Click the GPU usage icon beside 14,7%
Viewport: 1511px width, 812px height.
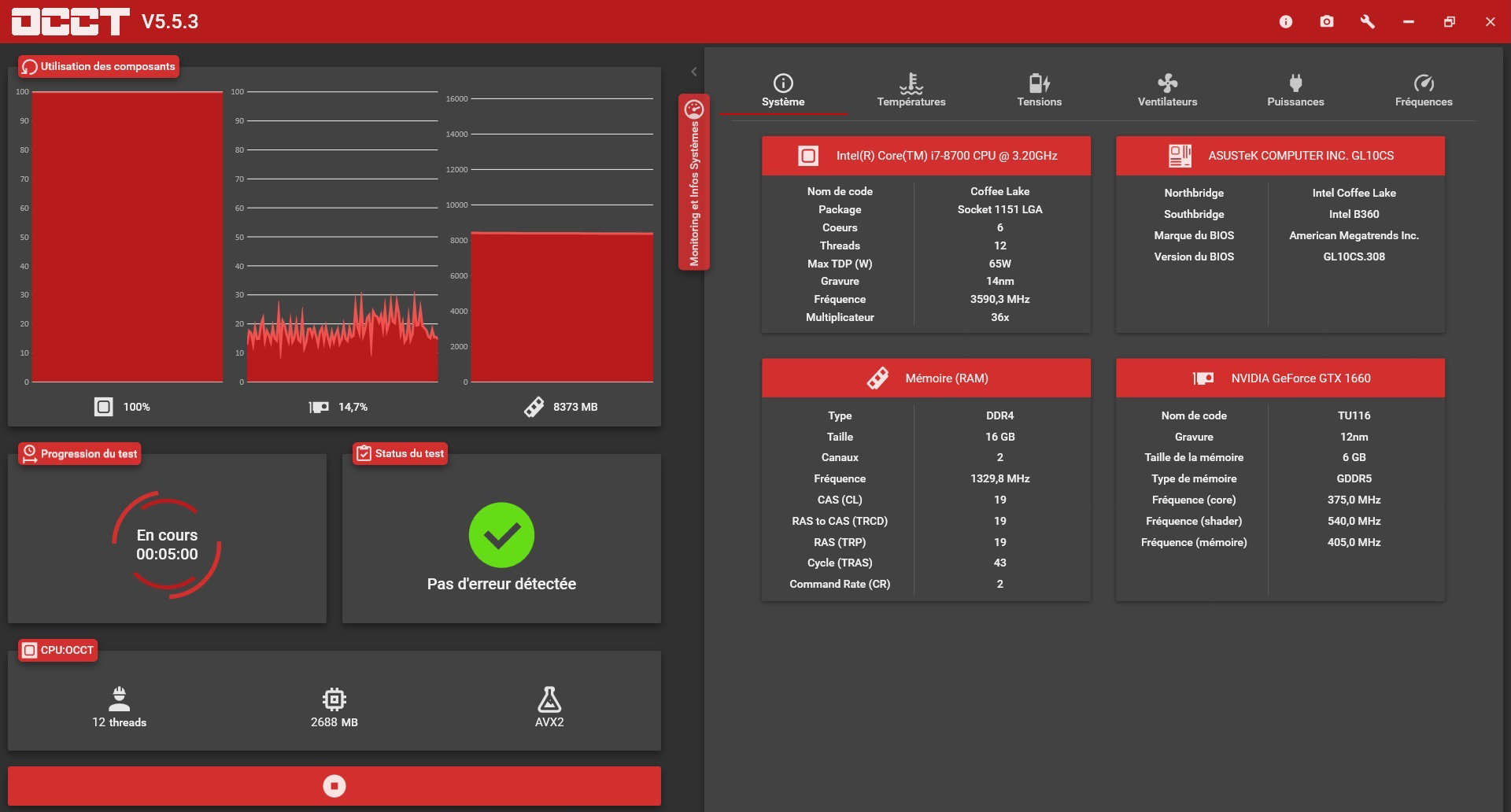pos(319,407)
